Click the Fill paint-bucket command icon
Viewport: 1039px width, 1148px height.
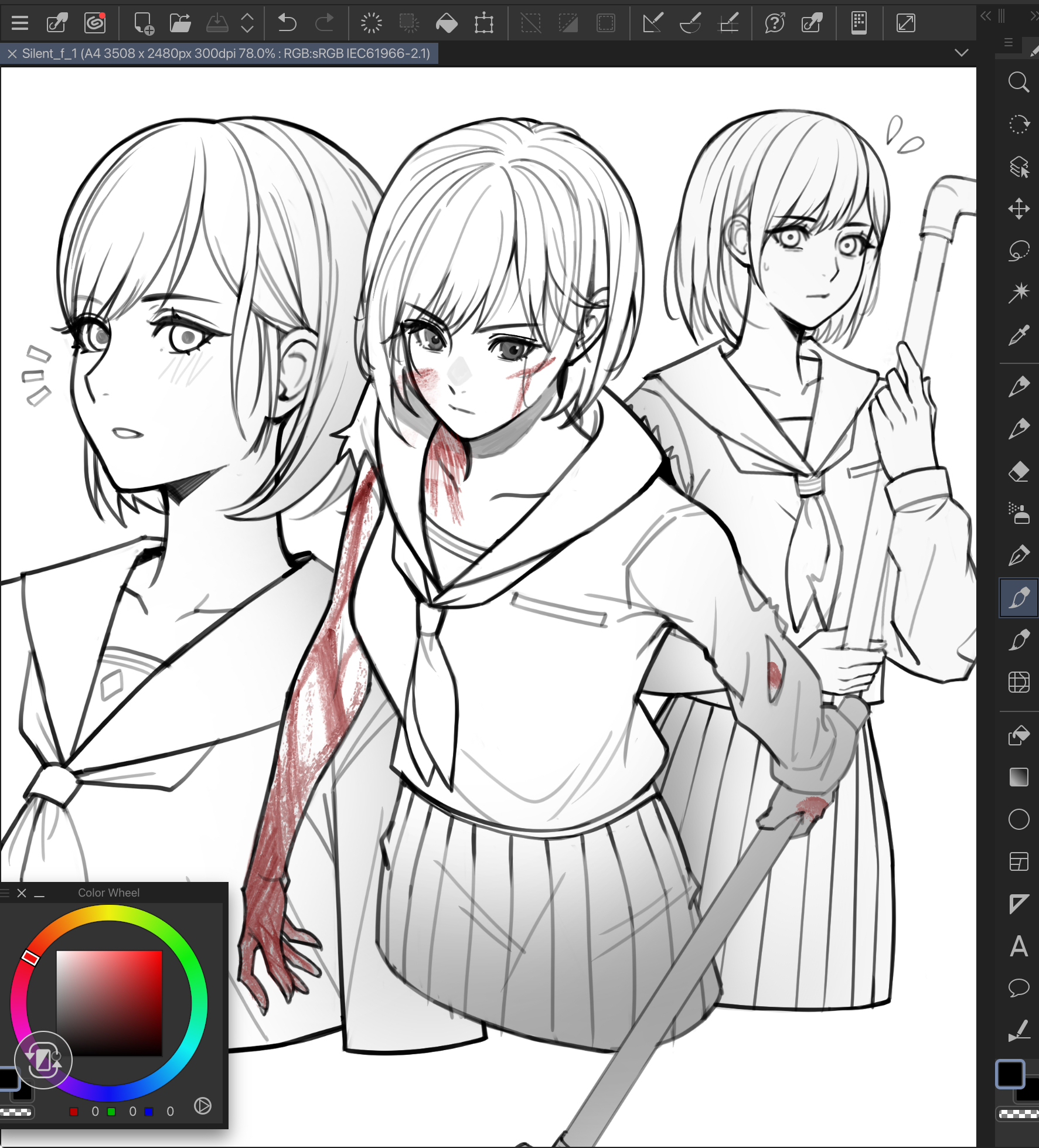(x=447, y=23)
